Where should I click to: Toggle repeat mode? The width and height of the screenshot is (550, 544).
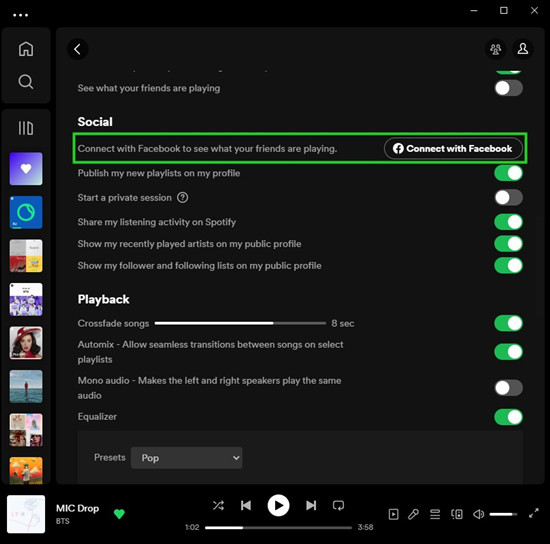pyautogui.click(x=338, y=505)
